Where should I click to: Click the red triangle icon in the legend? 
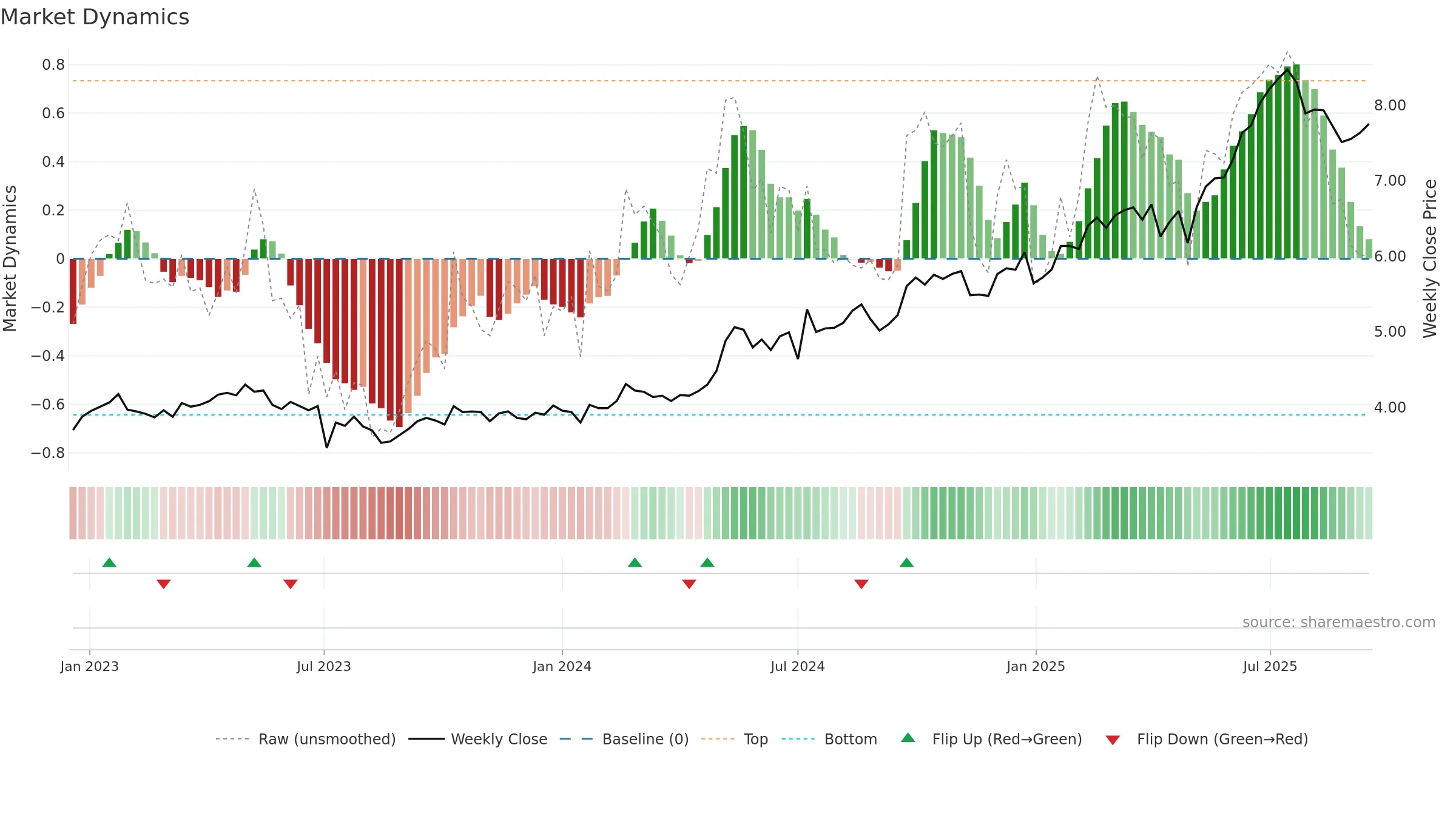1113,740
